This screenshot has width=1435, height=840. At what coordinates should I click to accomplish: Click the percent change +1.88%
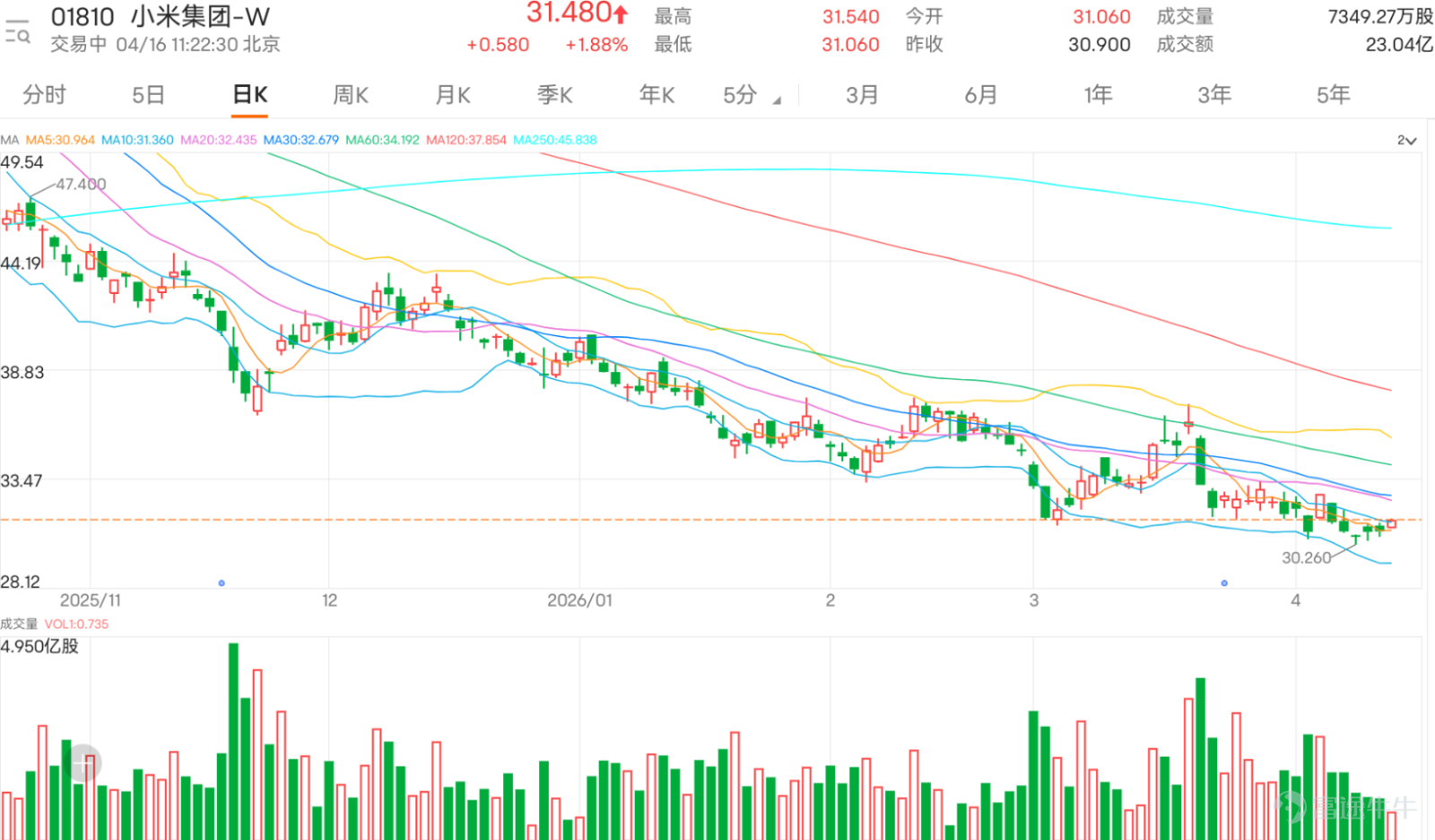pyautogui.click(x=596, y=45)
